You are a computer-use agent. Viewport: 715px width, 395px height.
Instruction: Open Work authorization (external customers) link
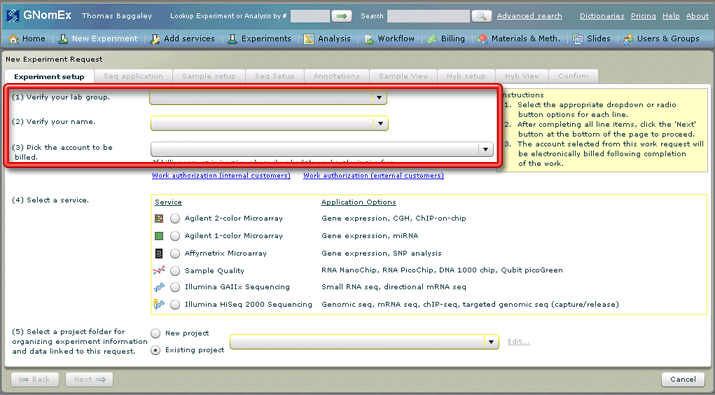click(373, 176)
